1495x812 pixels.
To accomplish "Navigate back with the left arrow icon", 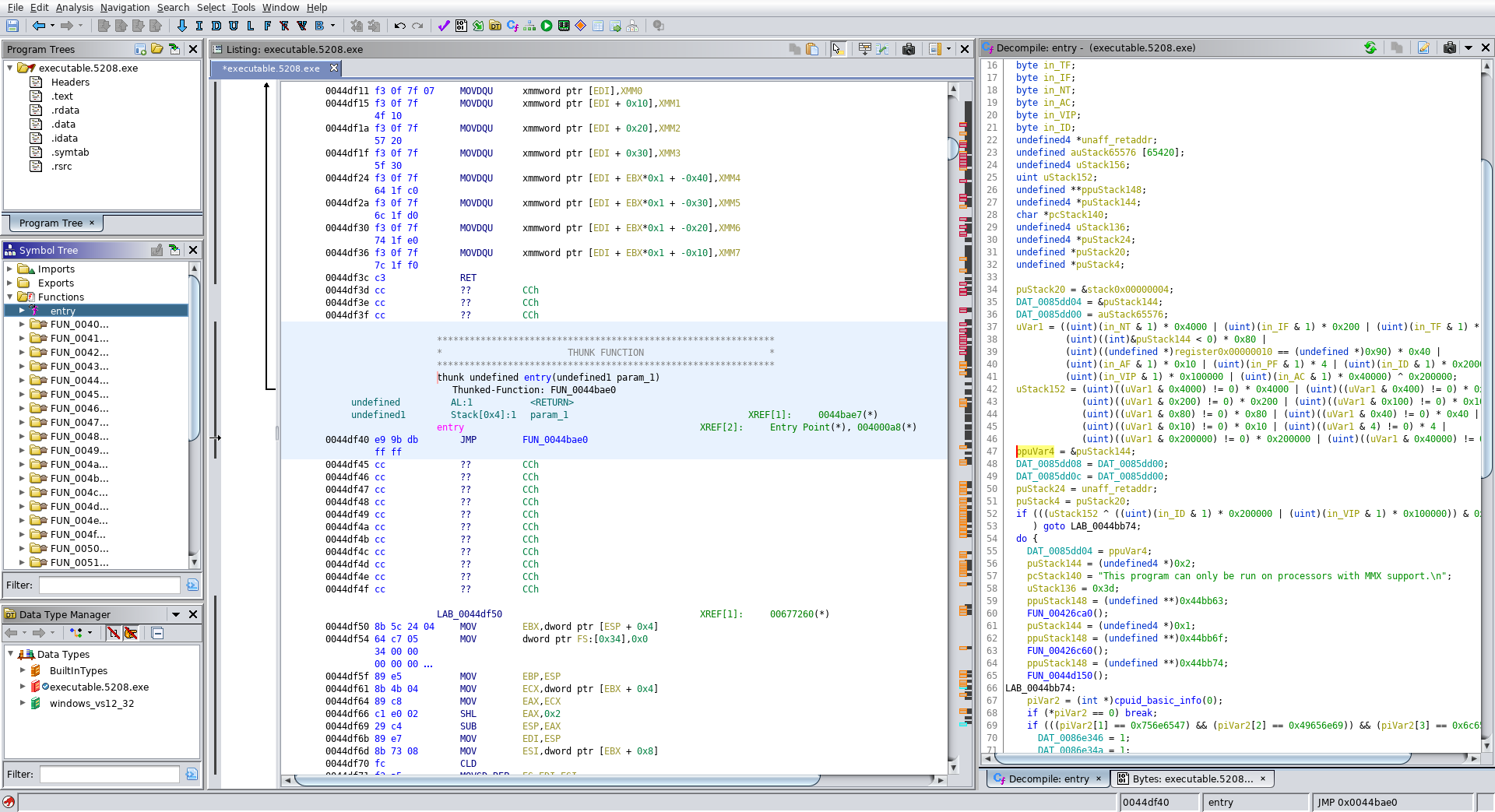I will 38,26.
